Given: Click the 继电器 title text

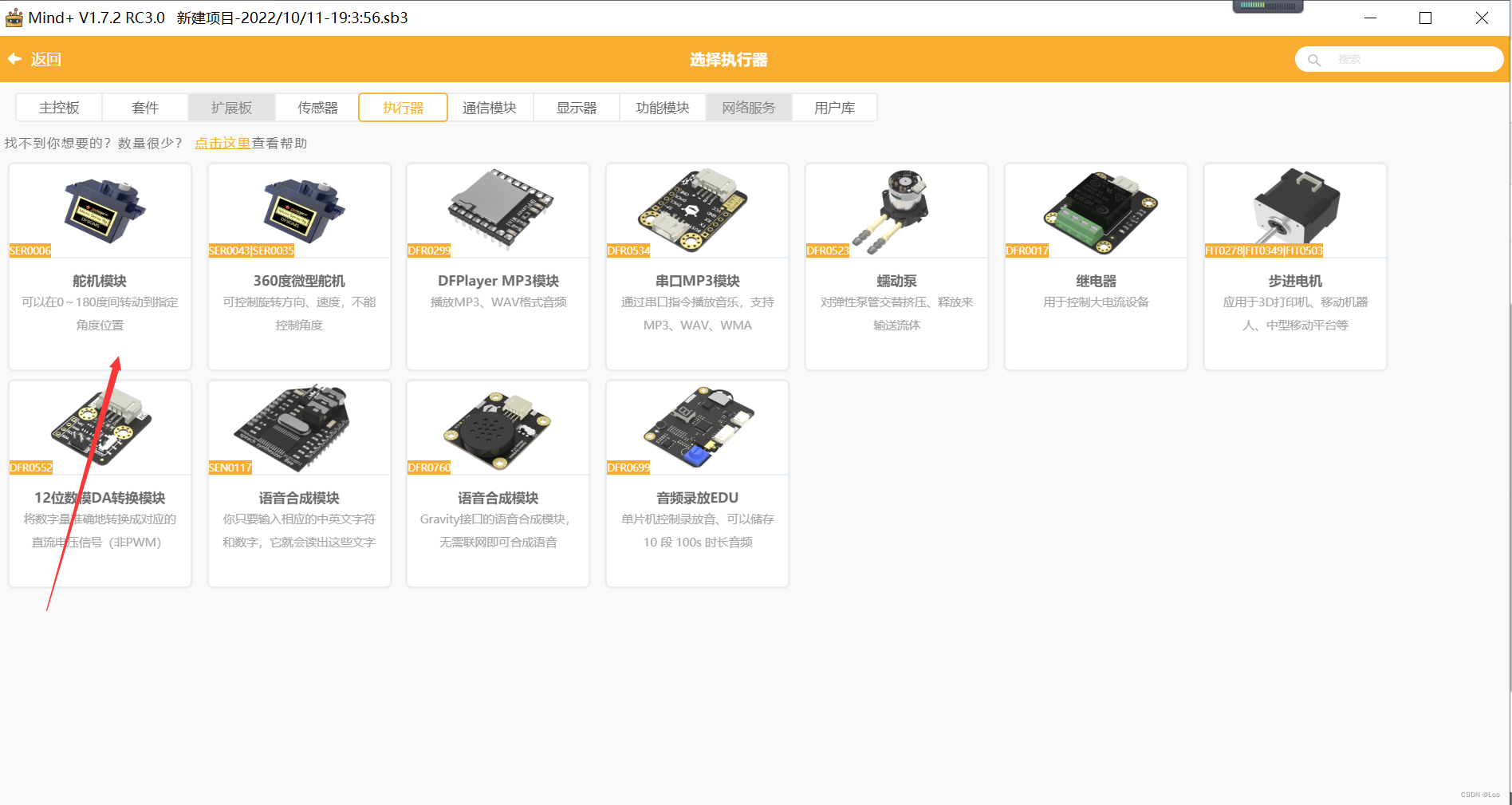Looking at the screenshot, I should pos(1097,281).
